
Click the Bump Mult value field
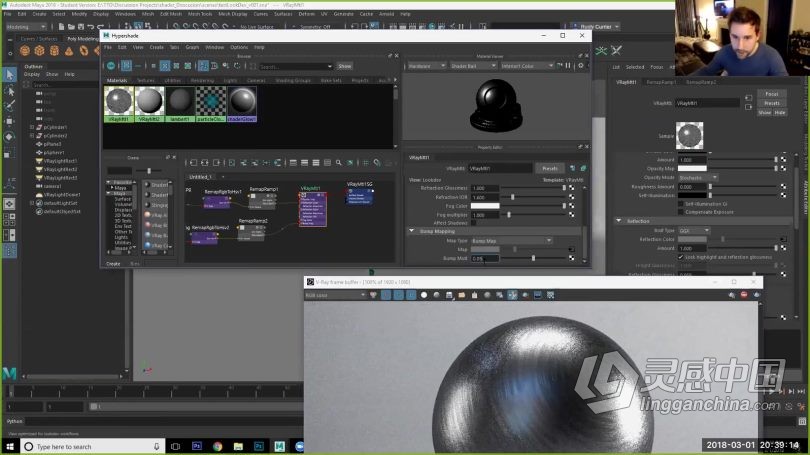[485, 258]
